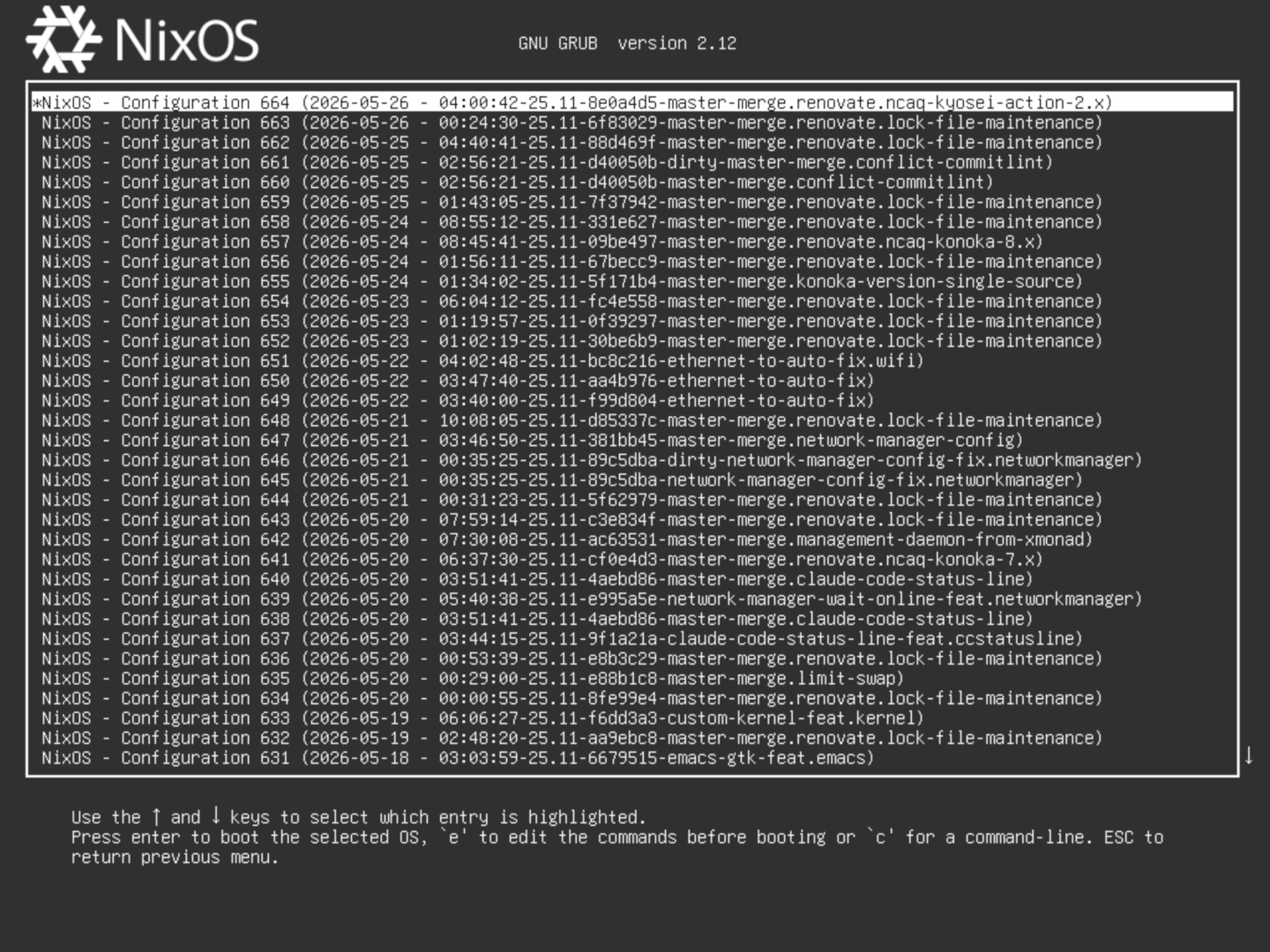Image resolution: width=1270 pixels, height=952 pixels.
Task: Click the "return previous menu." text
Action: (175, 857)
